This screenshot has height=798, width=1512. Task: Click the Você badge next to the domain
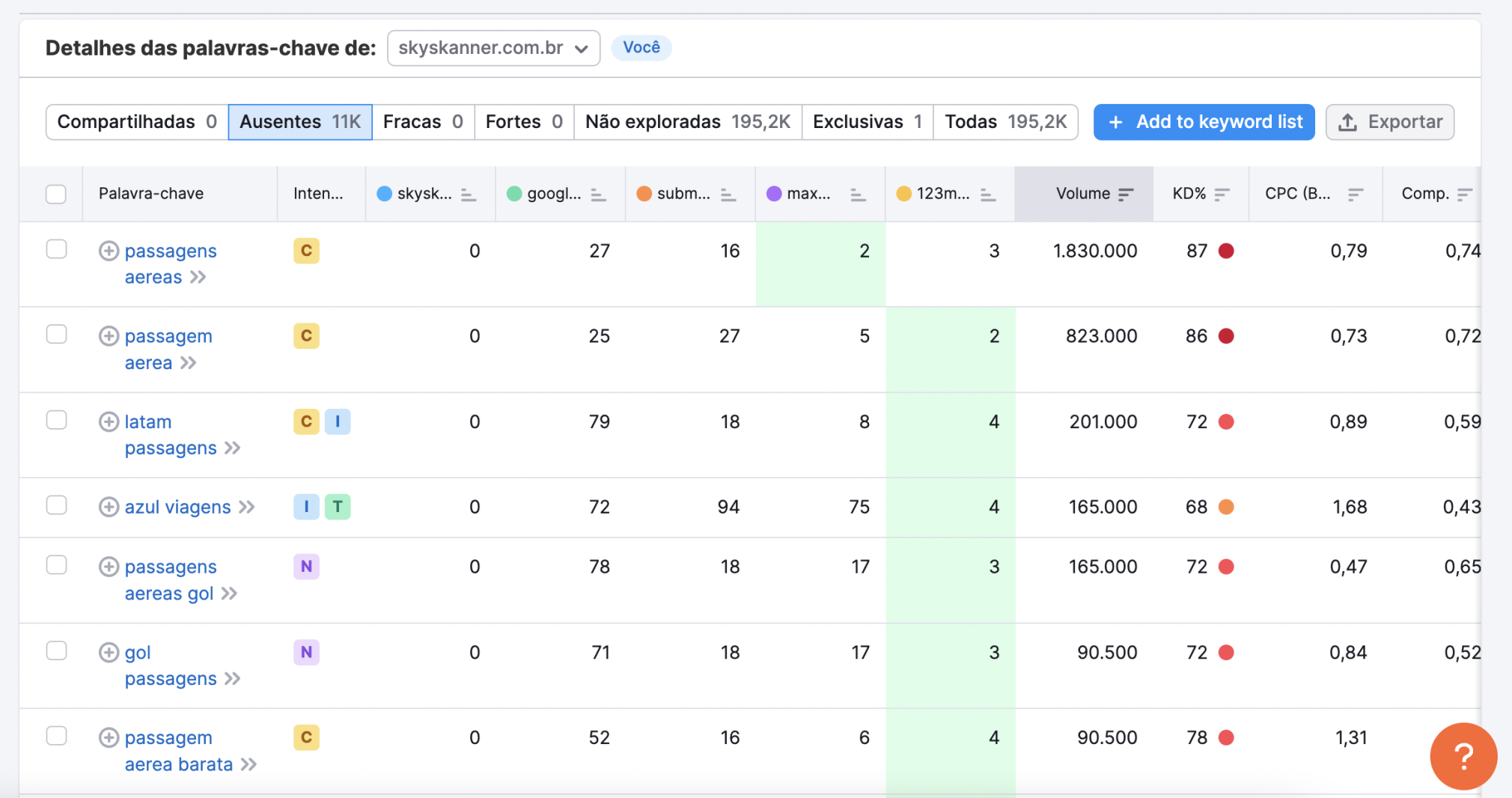click(x=641, y=47)
